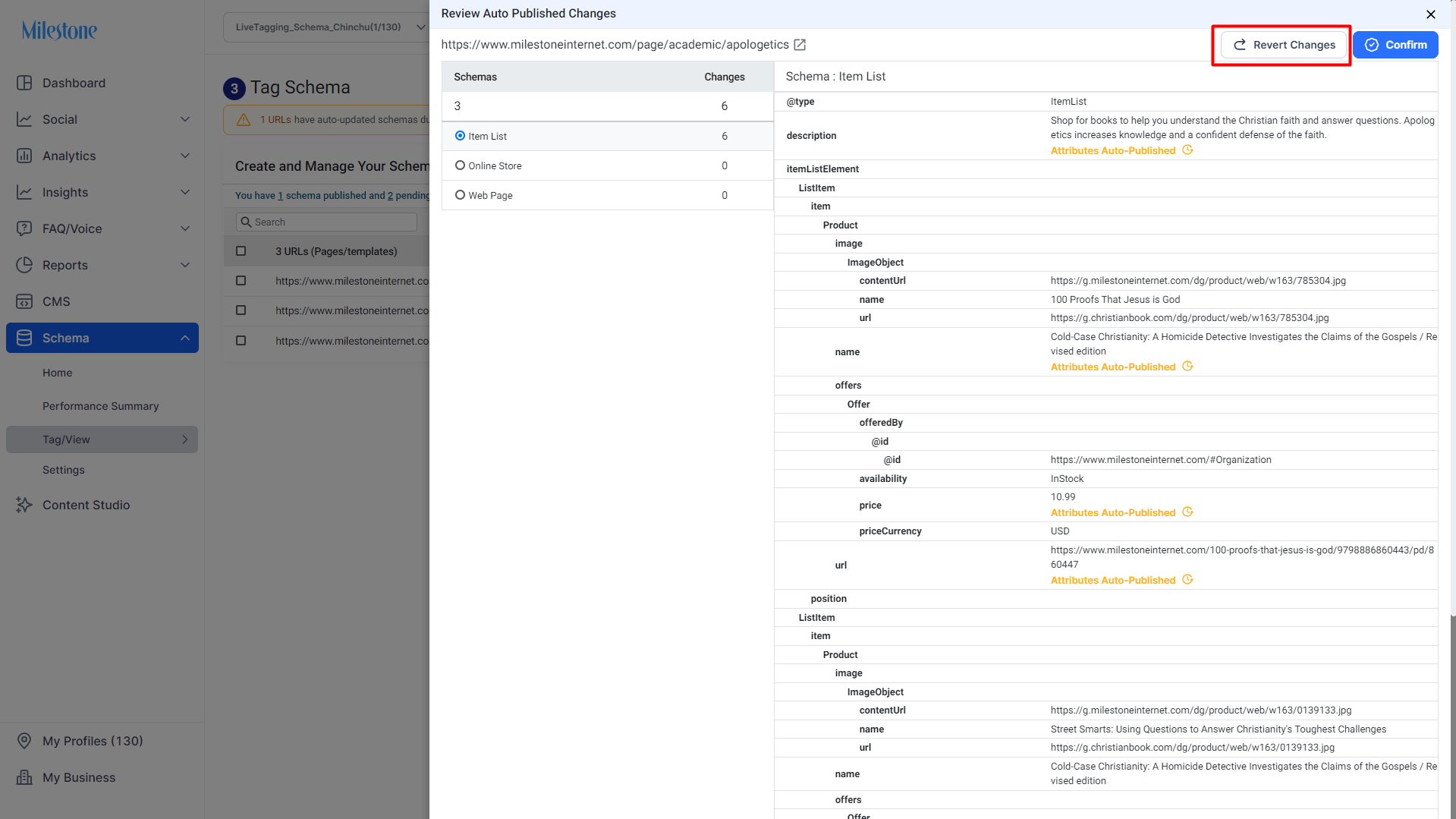Open the academic/apologetics page URL link
This screenshot has width=1456, height=819.
(x=615, y=45)
